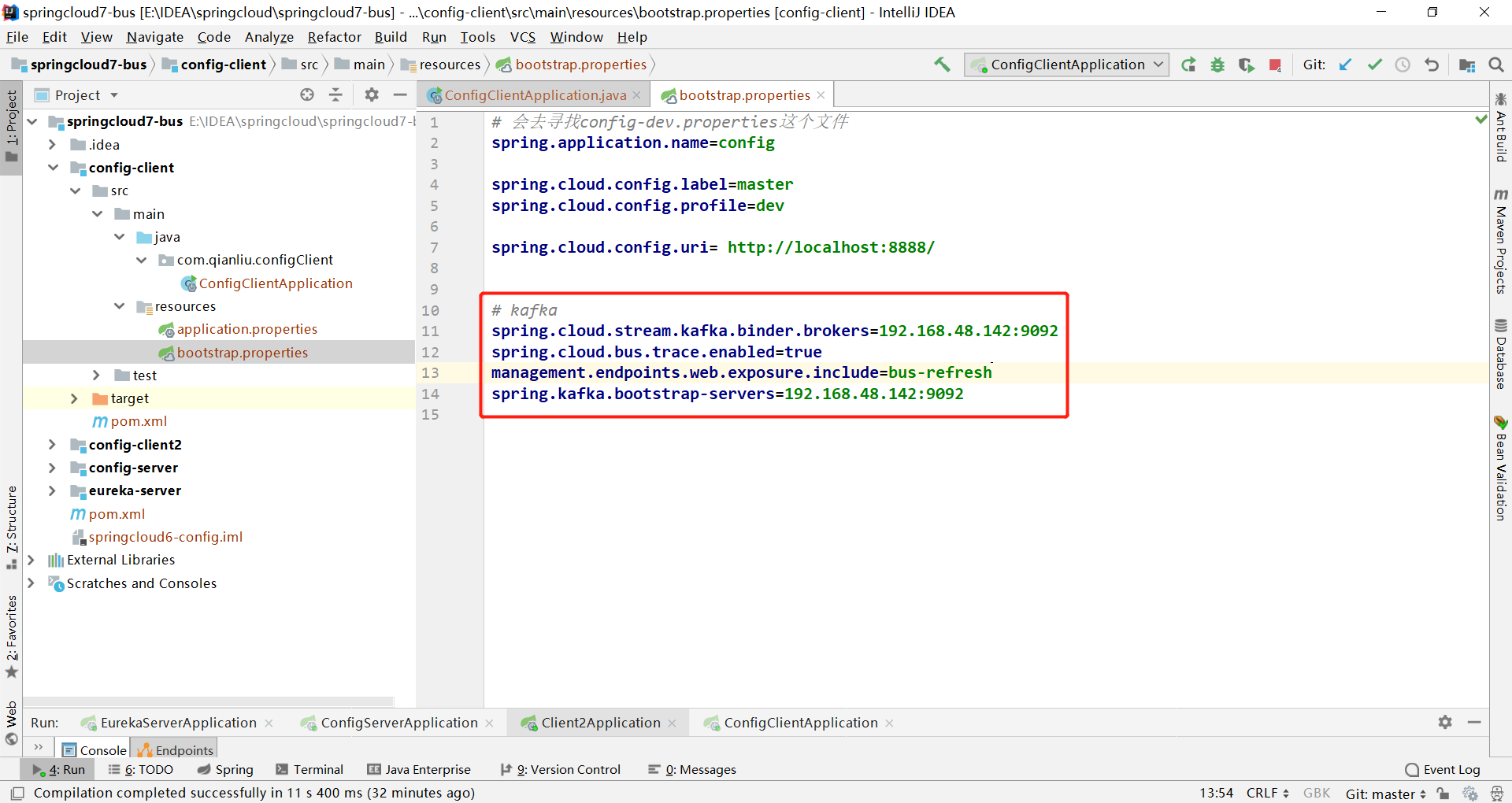Open the Version Control tool window
The width and height of the screenshot is (1512, 803).
(x=561, y=770)
